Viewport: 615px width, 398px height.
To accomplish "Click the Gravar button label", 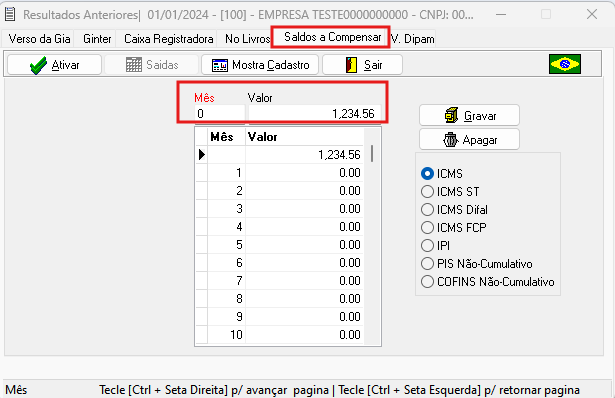I will pos(480,116).
